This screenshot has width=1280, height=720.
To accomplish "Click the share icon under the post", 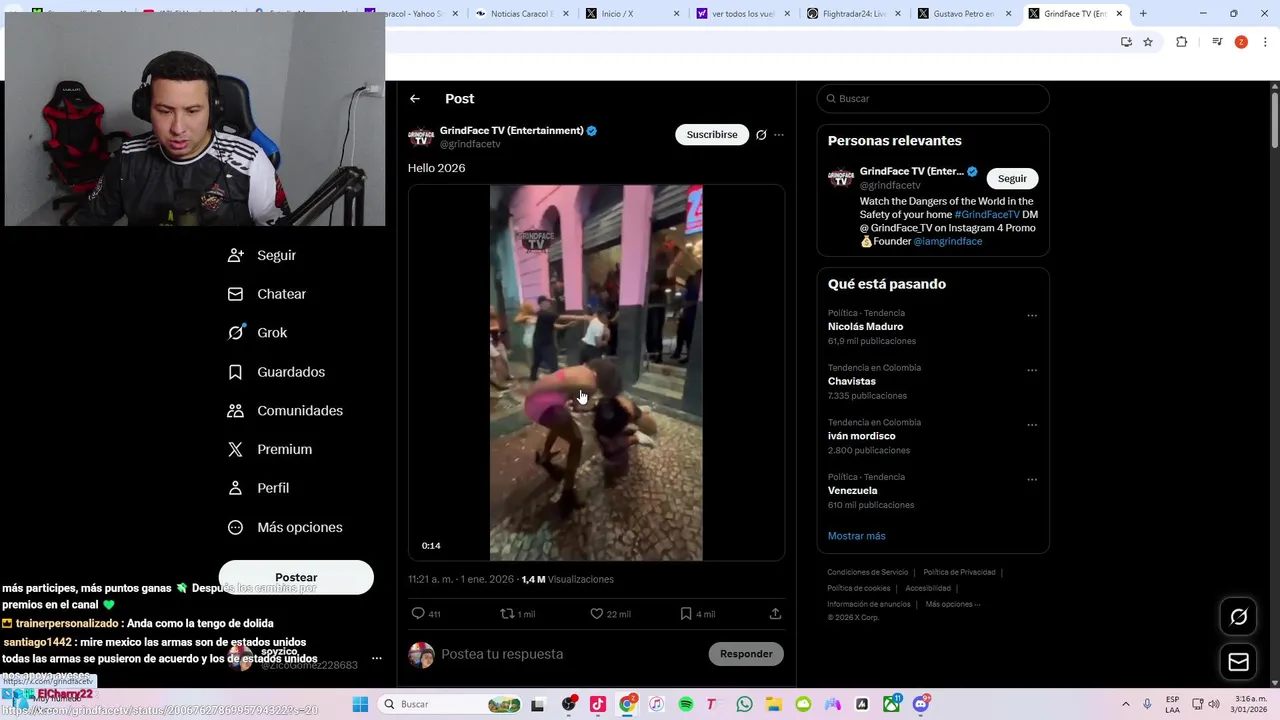I will click(x=775, y=614).
